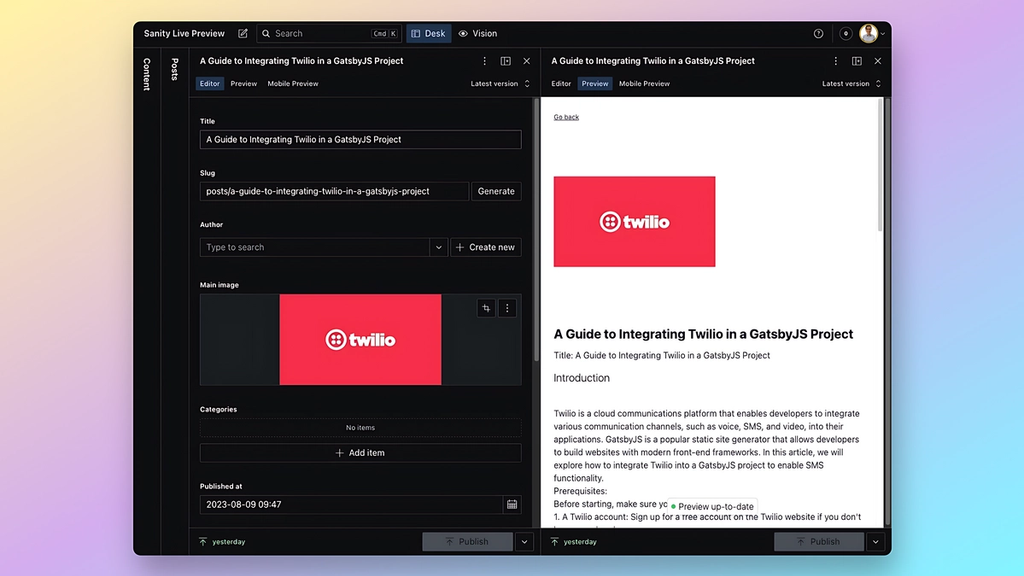Select left pane Preview tab
Viewport: 1024px width, 576px height.
coord(244,84)
